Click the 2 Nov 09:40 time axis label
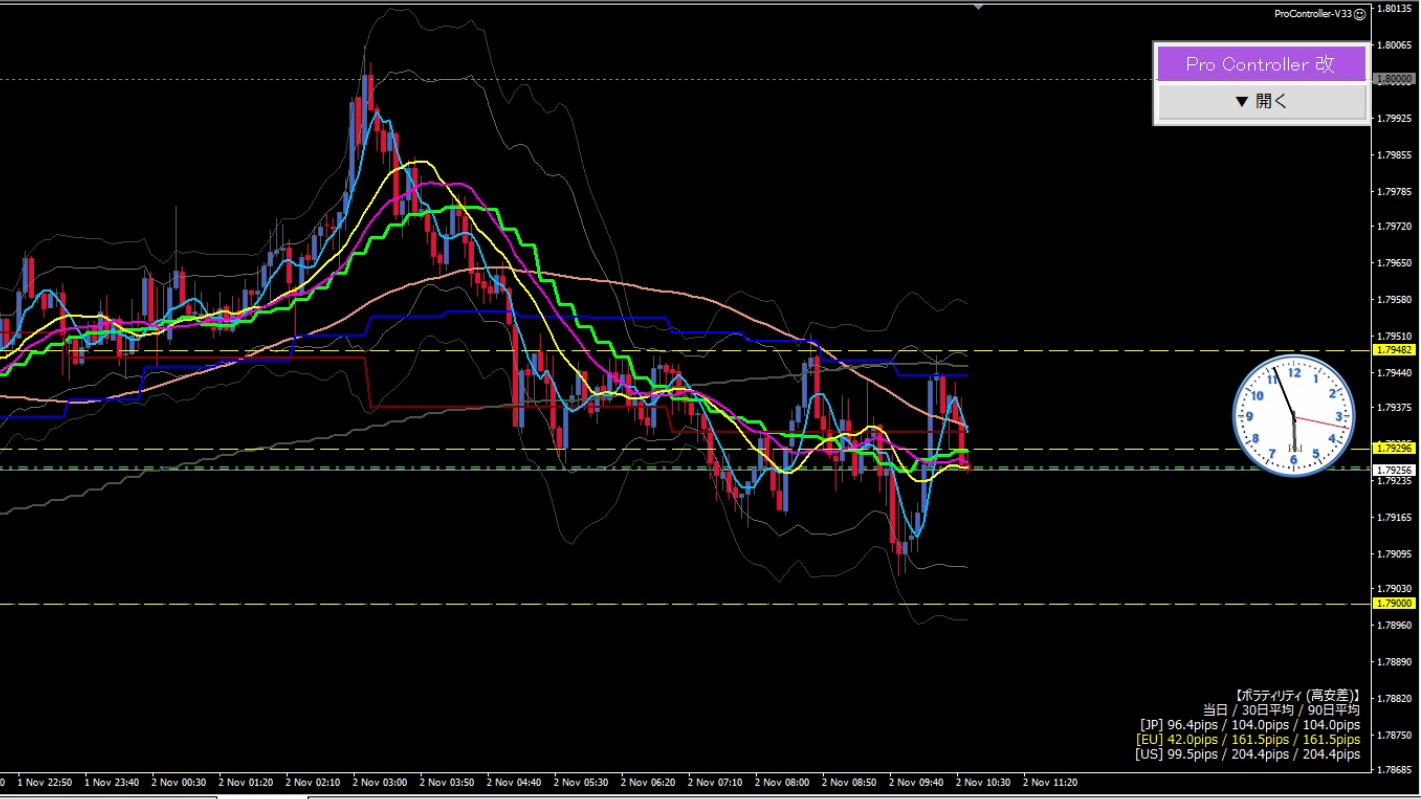The width and height of the screenshot is (1421, 799). 917,782
